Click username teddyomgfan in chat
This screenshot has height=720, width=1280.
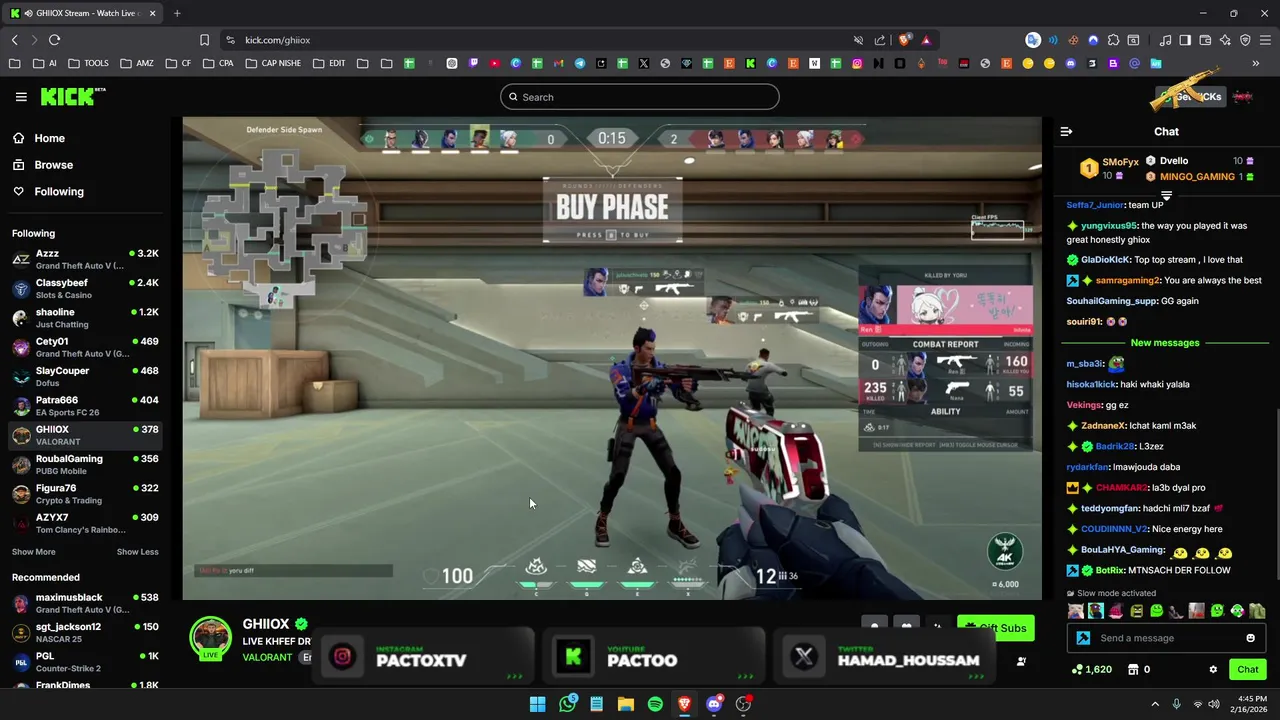pyautogui.click(x=1110, y=508)
